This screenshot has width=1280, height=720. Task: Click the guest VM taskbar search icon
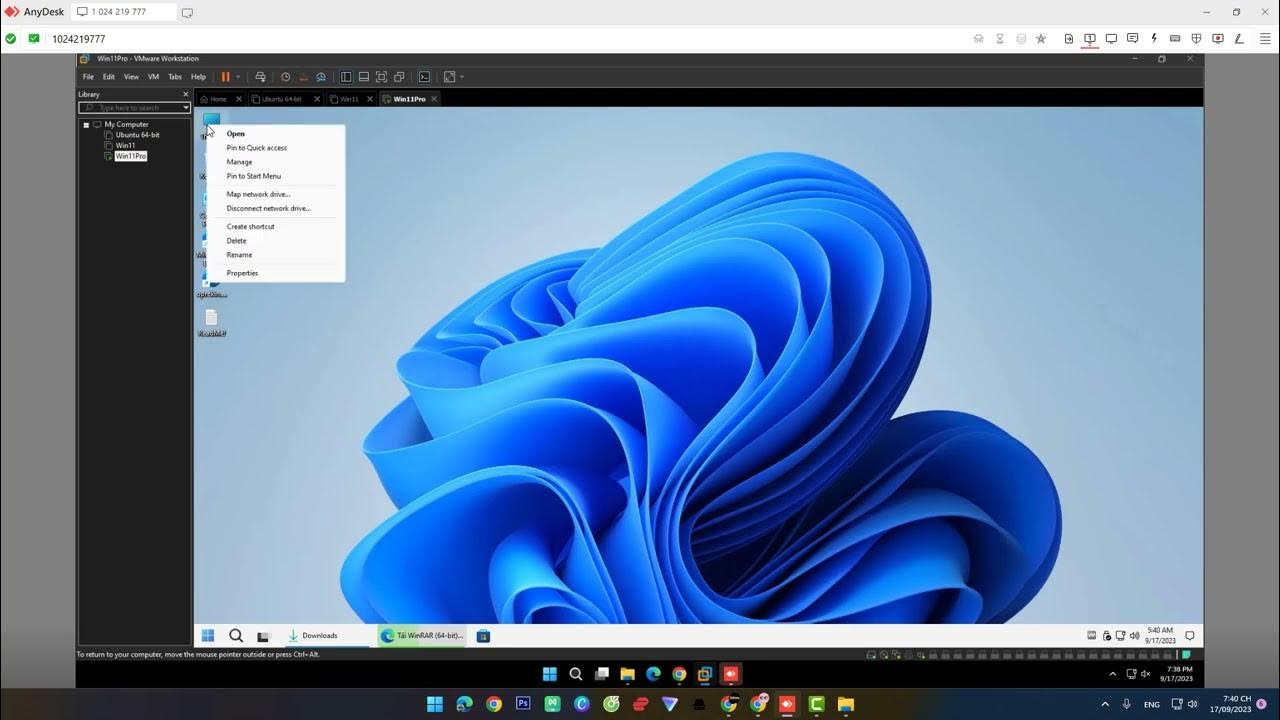(x=236, y=636)
